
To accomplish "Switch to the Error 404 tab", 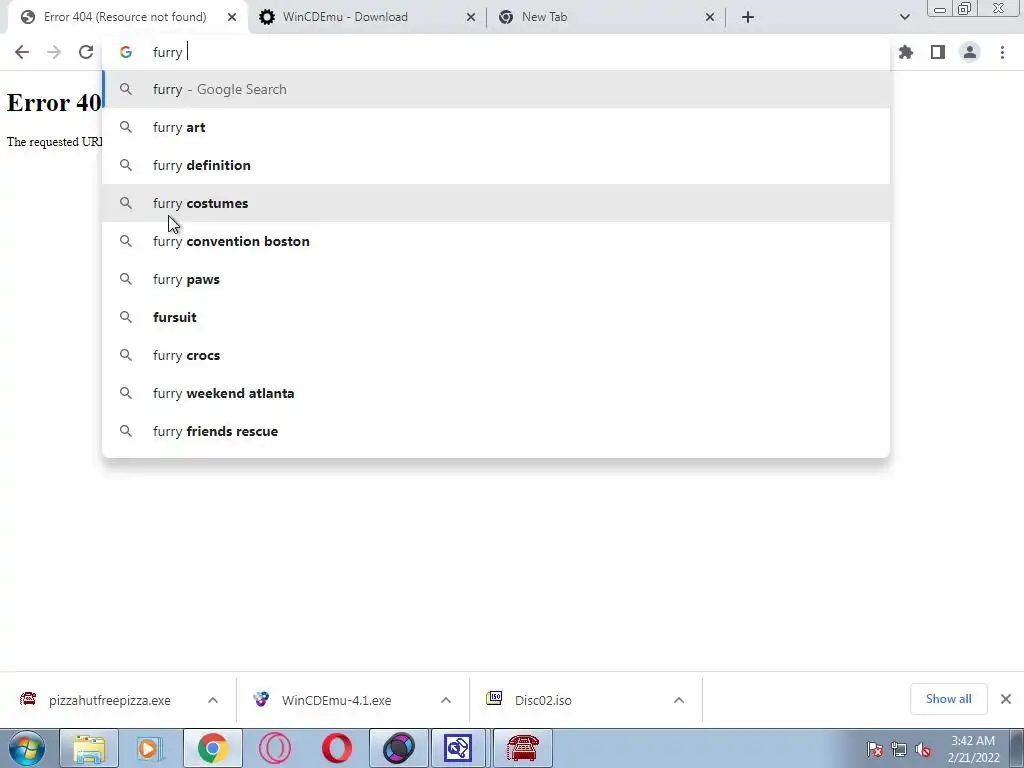I will pyautogui.click(x=124, y=17).
